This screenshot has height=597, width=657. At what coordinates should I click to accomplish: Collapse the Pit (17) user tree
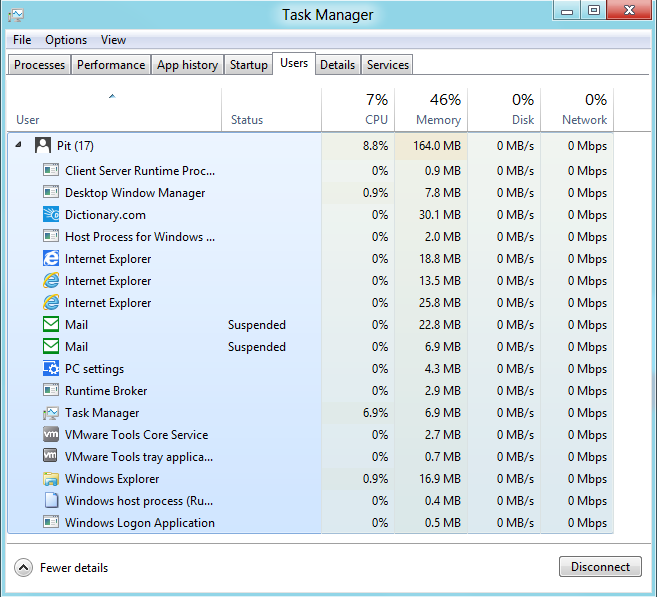[18, 145]
